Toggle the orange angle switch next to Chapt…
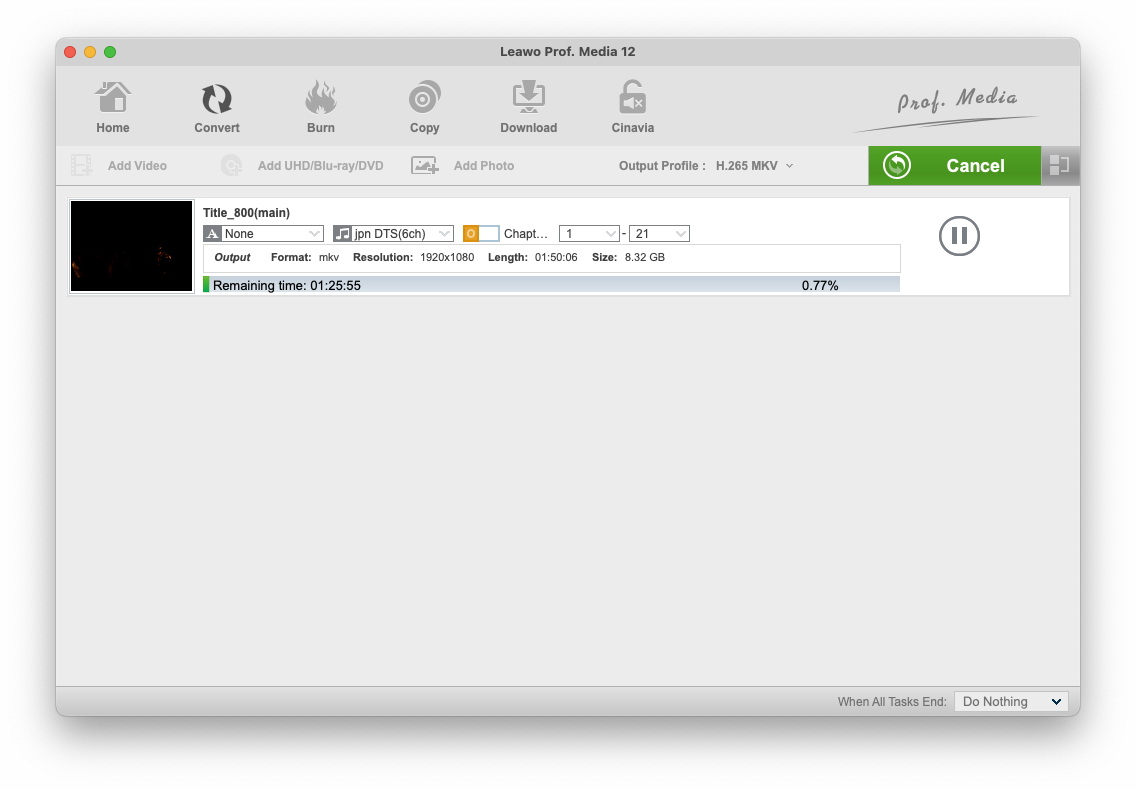 pyautogui.click(x=481, y=233)
